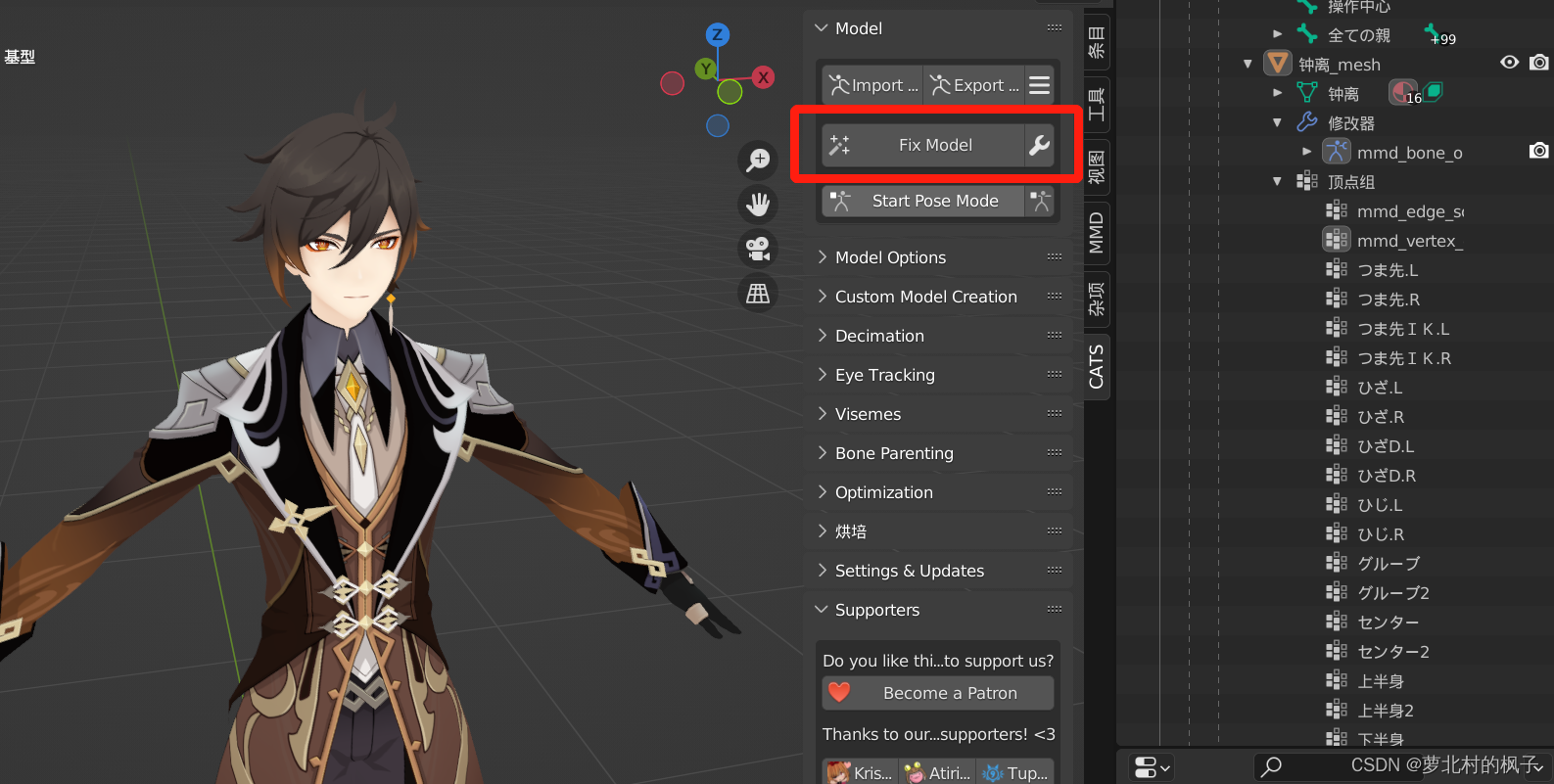Collapse the 修改器 modifiers group
Viewport: 1554px width, 784px height.
(x=1277, y=122)
